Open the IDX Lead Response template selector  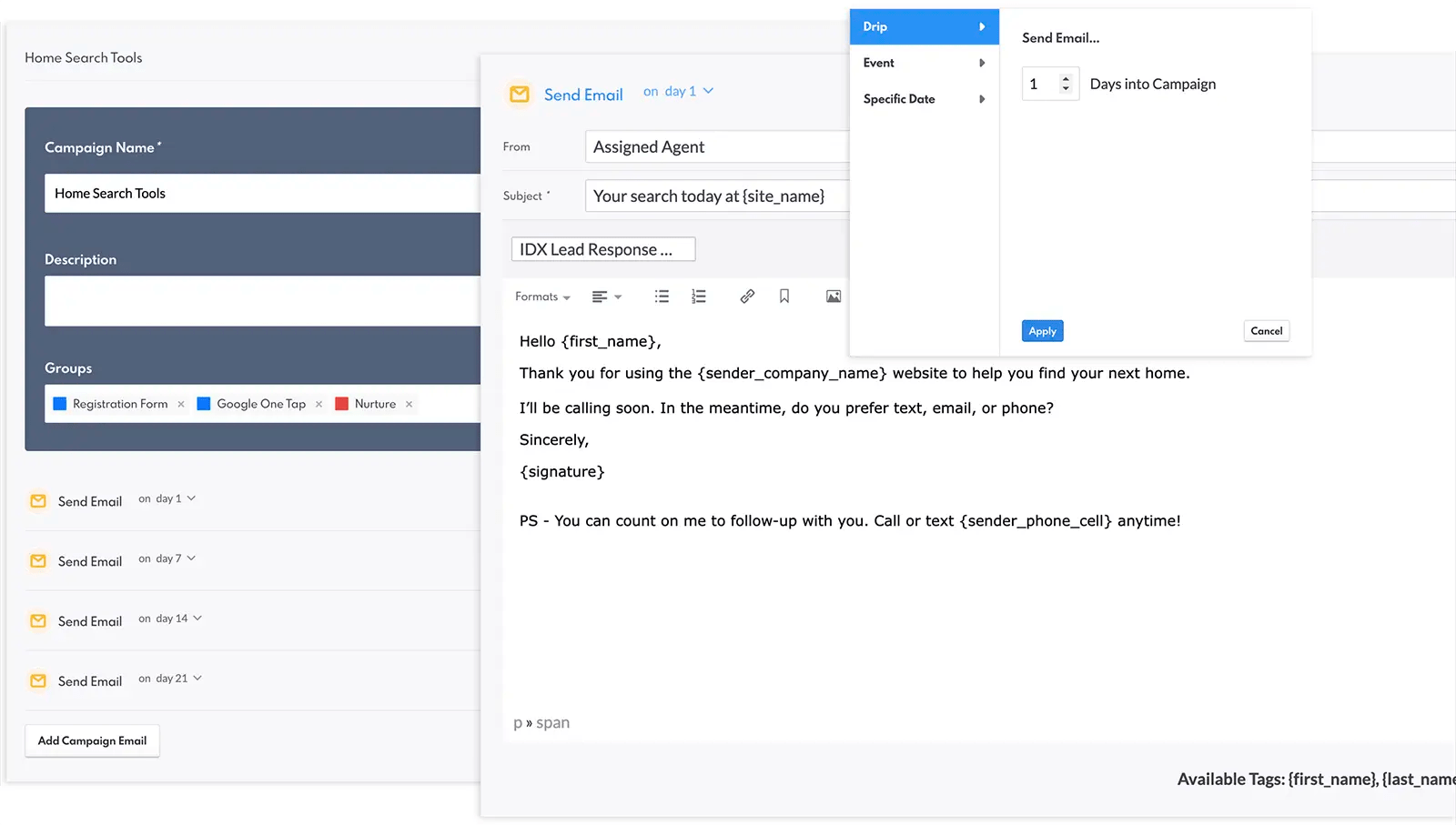[603, 249]
